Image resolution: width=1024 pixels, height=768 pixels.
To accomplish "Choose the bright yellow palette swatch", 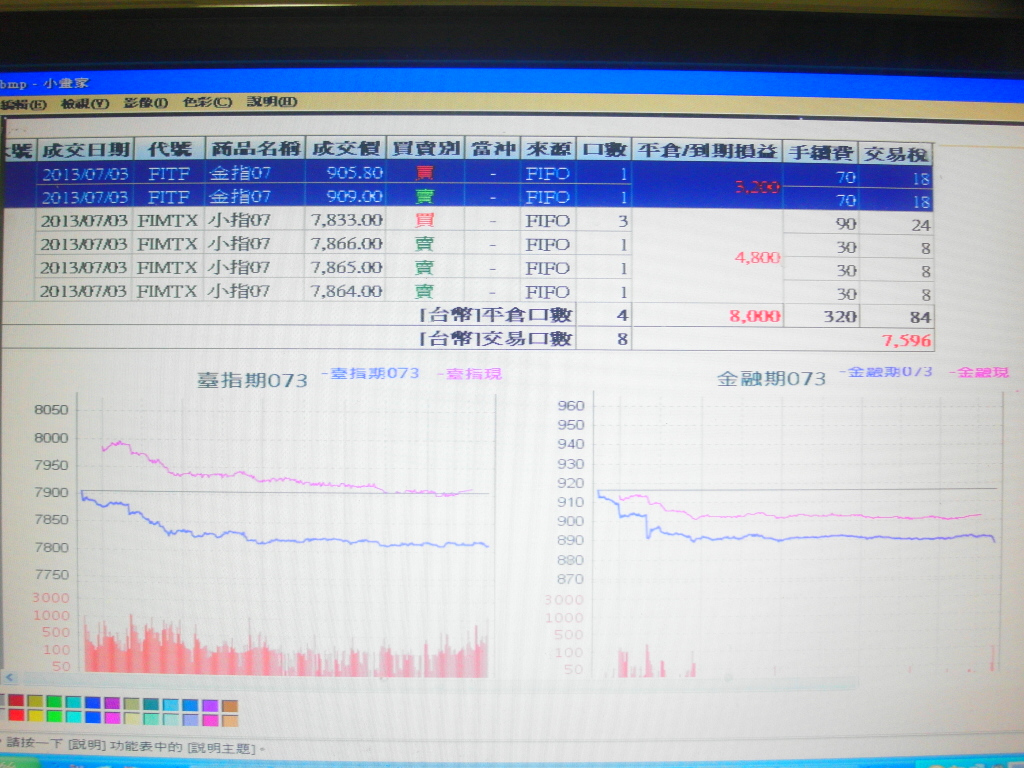I will pyautogui.click(x=35, y=716).
